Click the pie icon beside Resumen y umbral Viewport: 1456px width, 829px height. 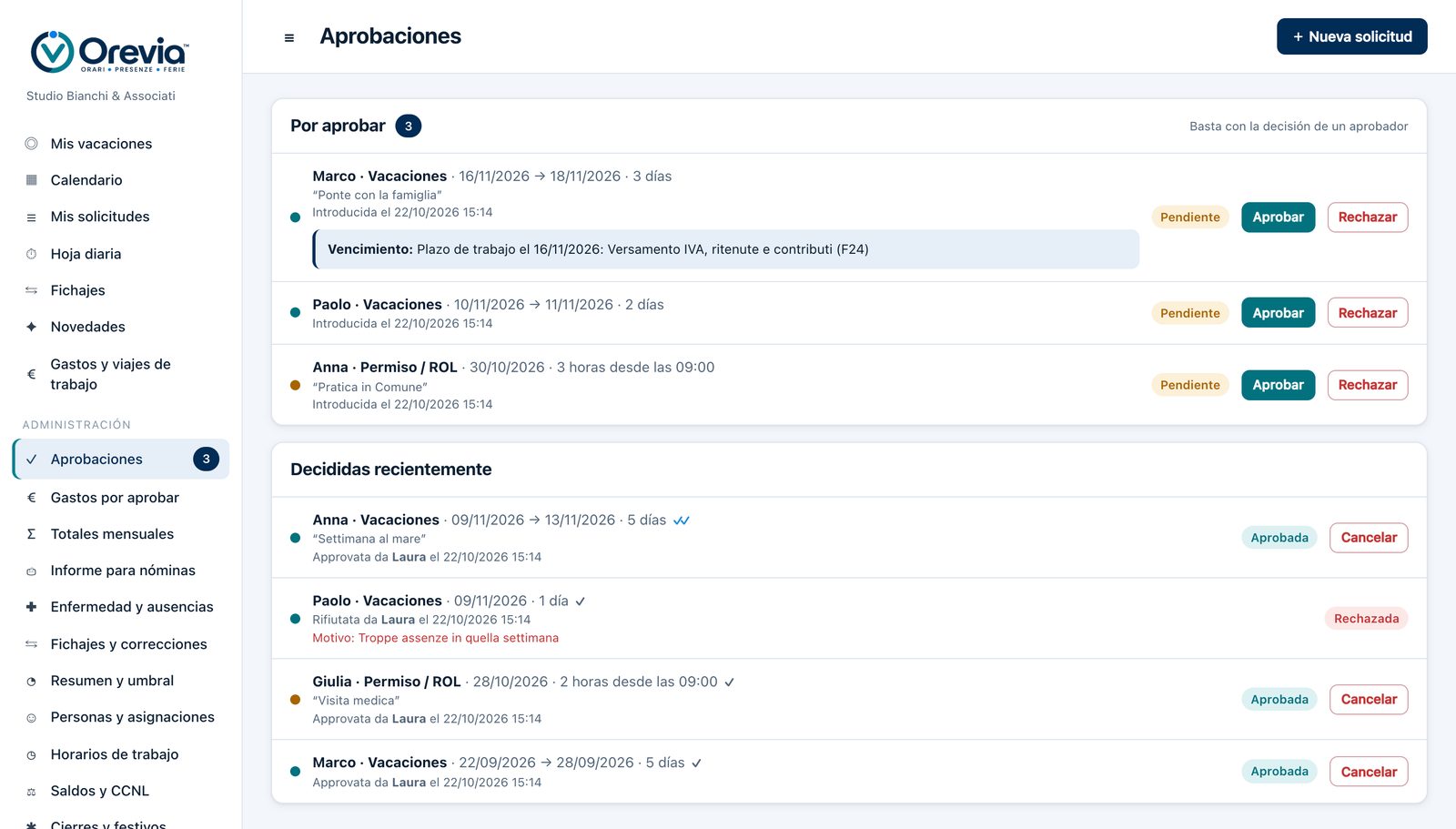pyautogui.click(x=32, y=681)
